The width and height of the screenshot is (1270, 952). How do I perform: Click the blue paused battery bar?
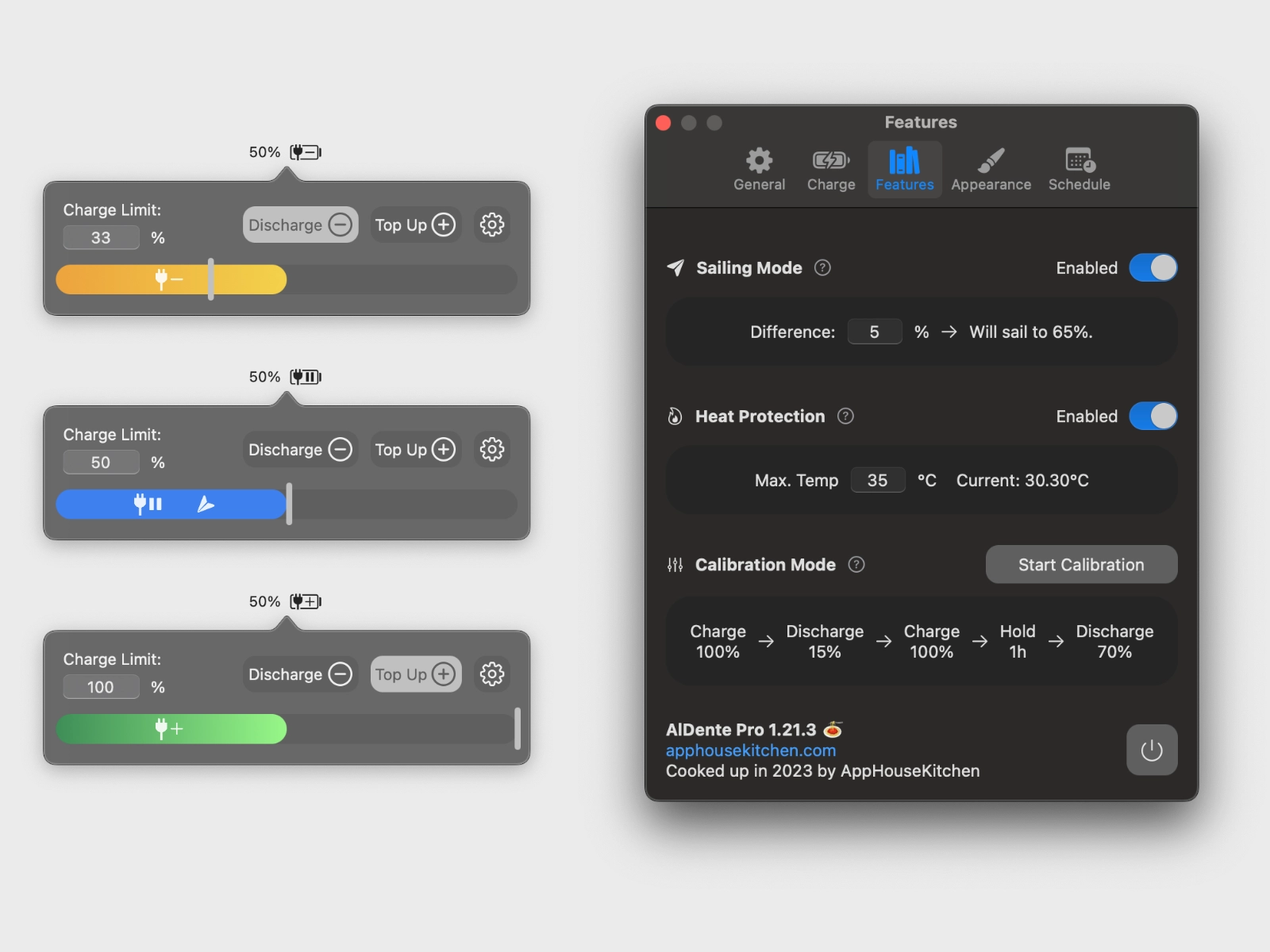(171, 504)
